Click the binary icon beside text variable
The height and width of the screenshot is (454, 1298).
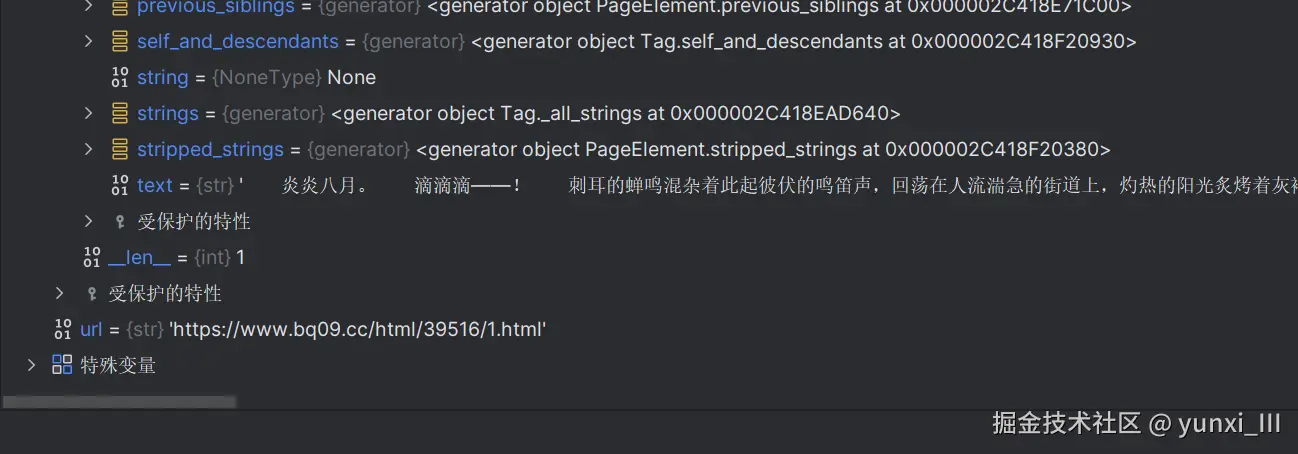119,186
